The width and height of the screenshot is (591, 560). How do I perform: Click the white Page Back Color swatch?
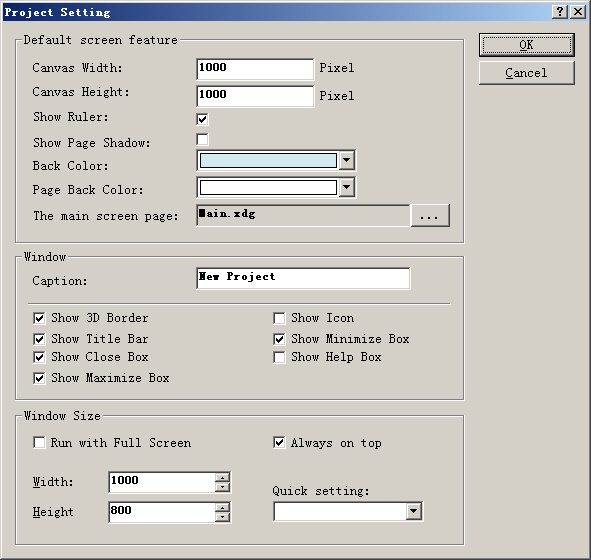268,187
